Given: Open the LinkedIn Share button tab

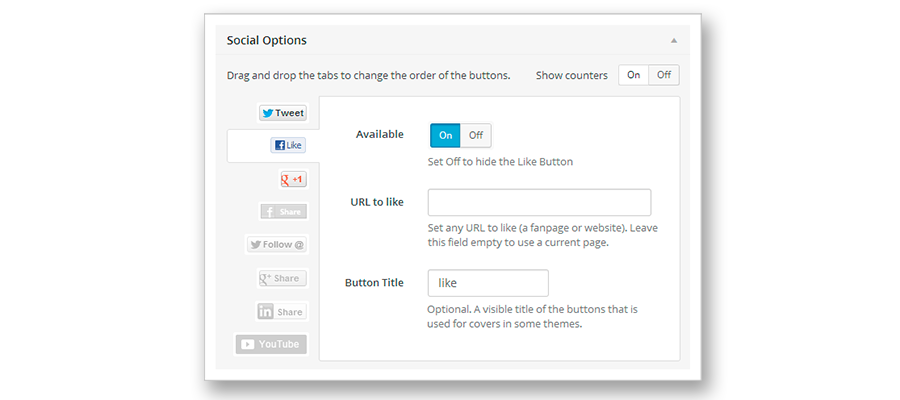Looking at the screenshot, I should tap(280, 311).
